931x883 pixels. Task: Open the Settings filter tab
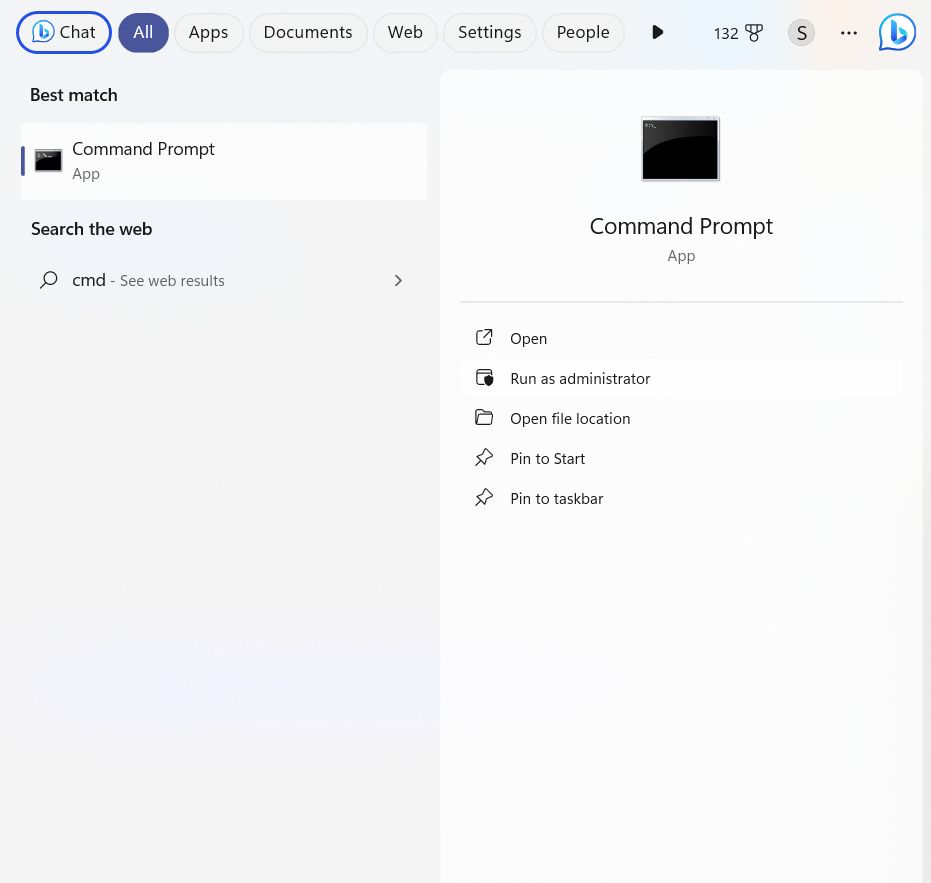[x=489, y=32]
